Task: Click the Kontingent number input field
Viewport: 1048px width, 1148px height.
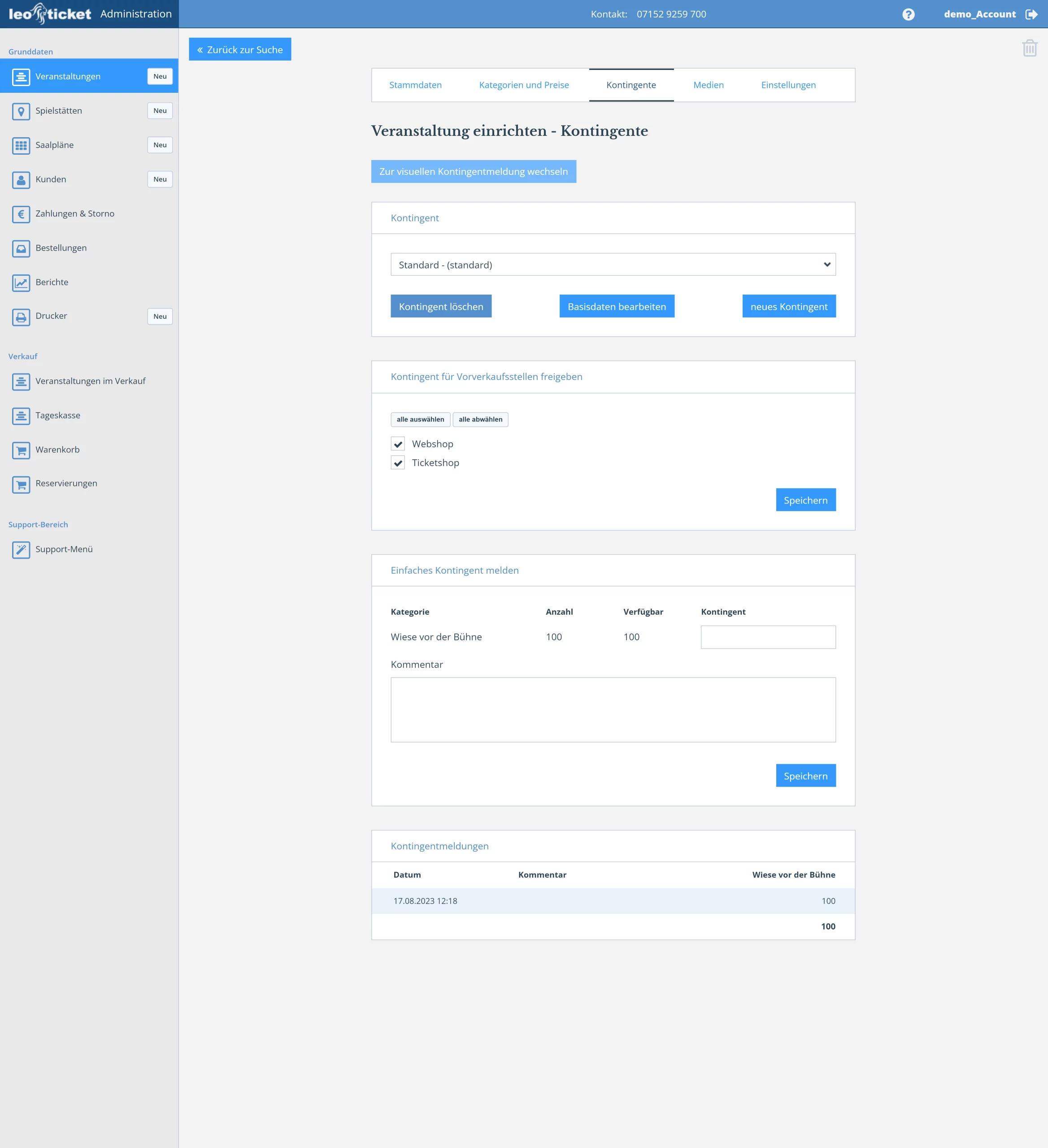Action: pyautogui.click(x=768, y=637)
